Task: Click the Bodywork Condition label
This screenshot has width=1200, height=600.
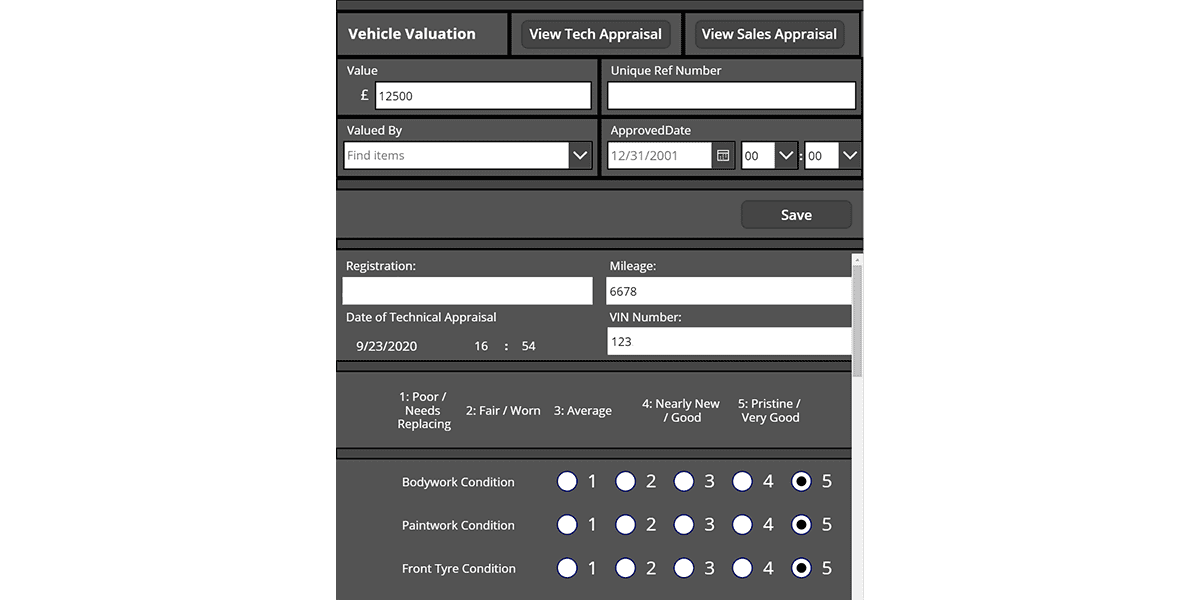Action: point(458,482)
